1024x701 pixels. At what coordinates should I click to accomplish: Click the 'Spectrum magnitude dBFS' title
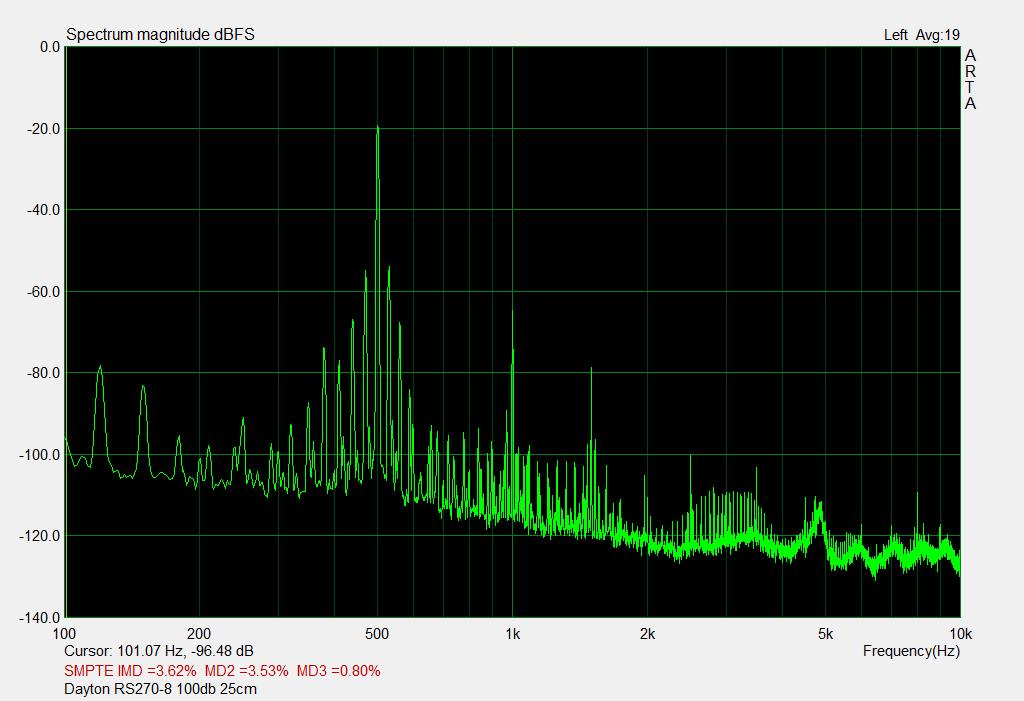click(160, 35)
